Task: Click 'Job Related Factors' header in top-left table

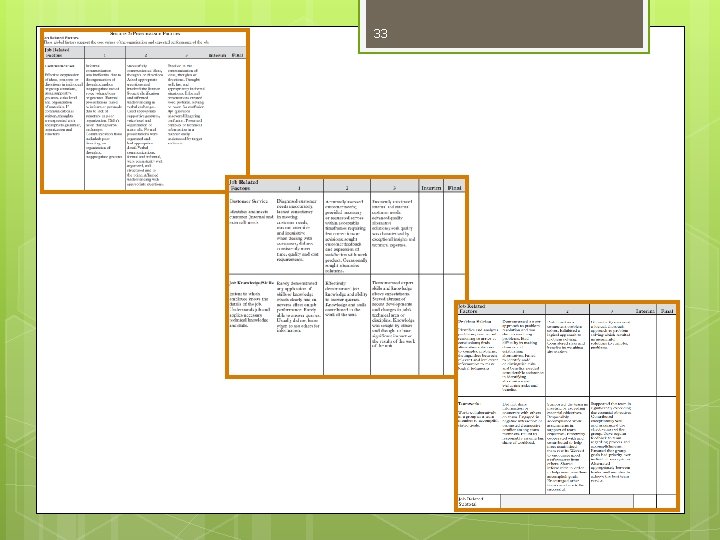Action: 57,52
